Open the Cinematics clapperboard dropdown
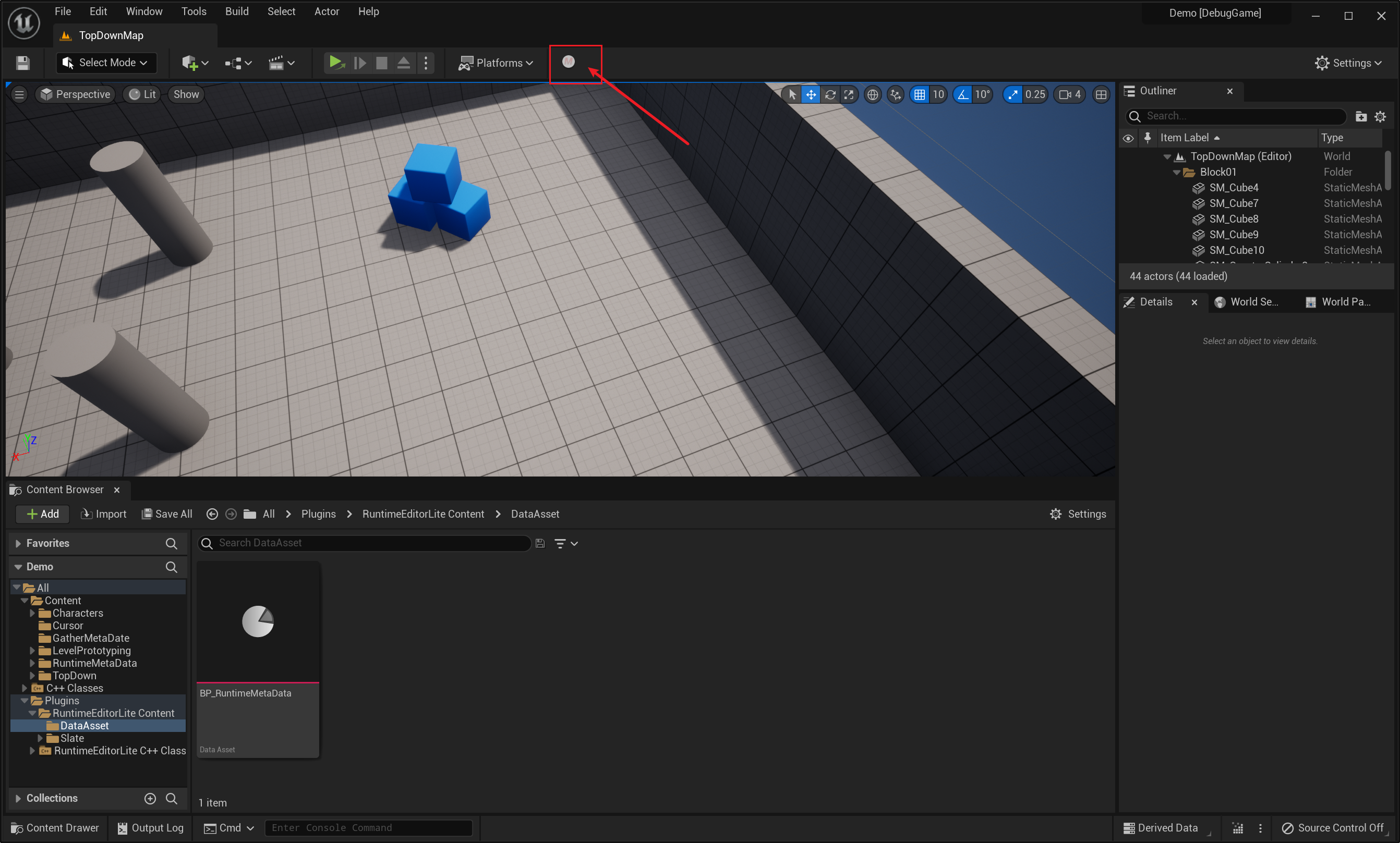 [x=282, y=63]
